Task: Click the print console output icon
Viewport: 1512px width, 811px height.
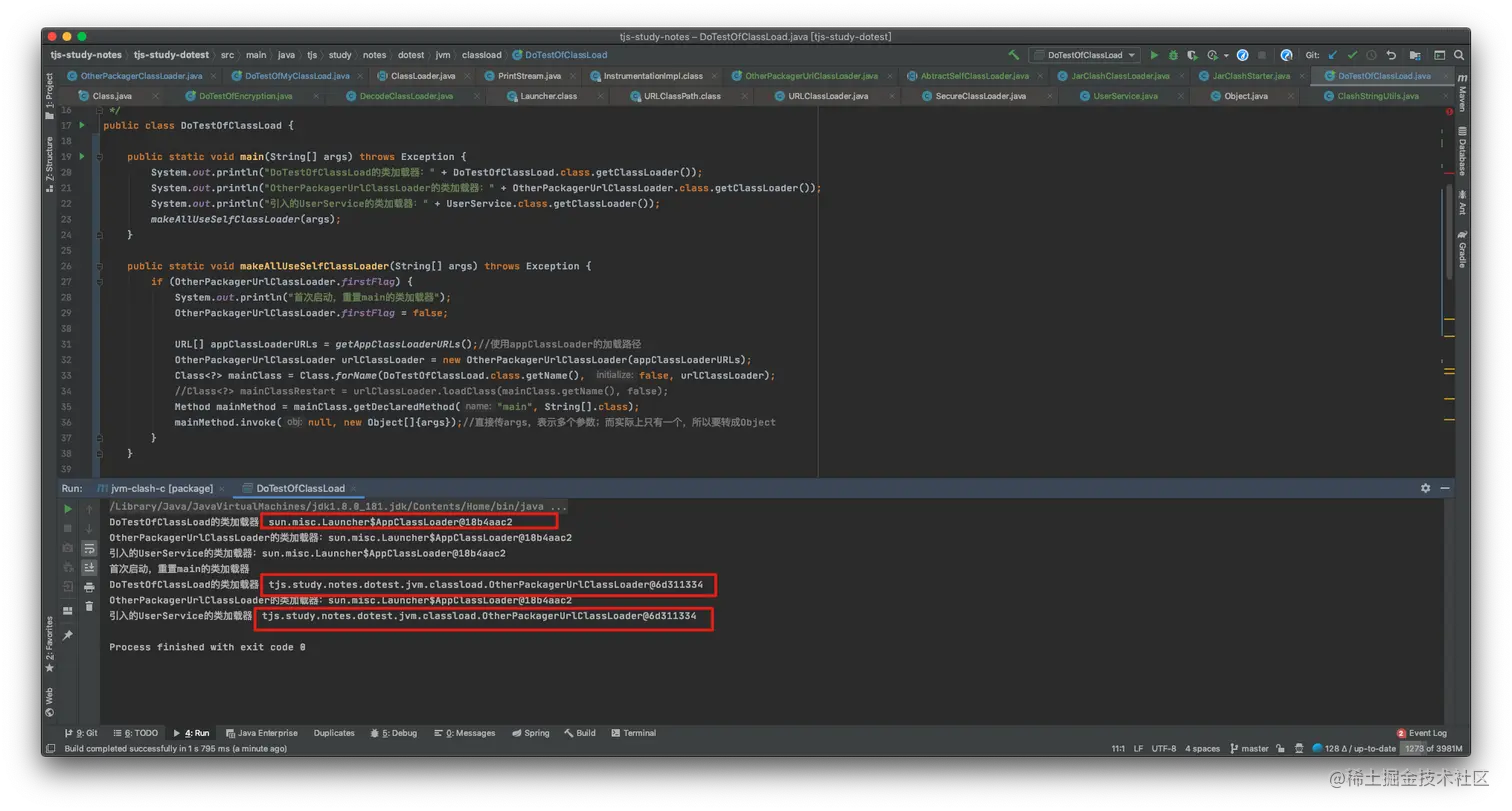Action: click(x=89, y=587)
